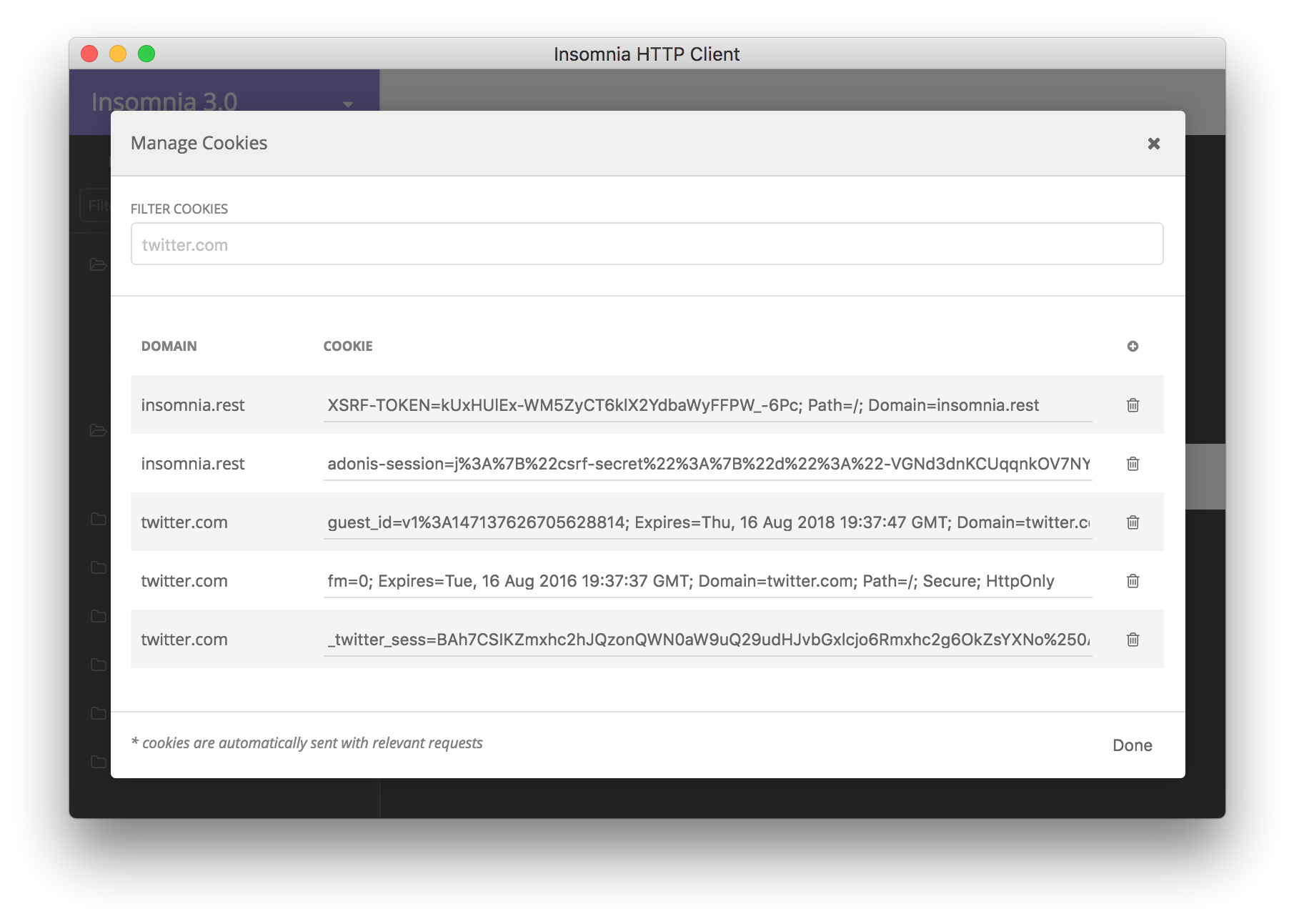Select the twitter.com domain in fm=0 row
Screen dimensions: 1294x924
184,581
